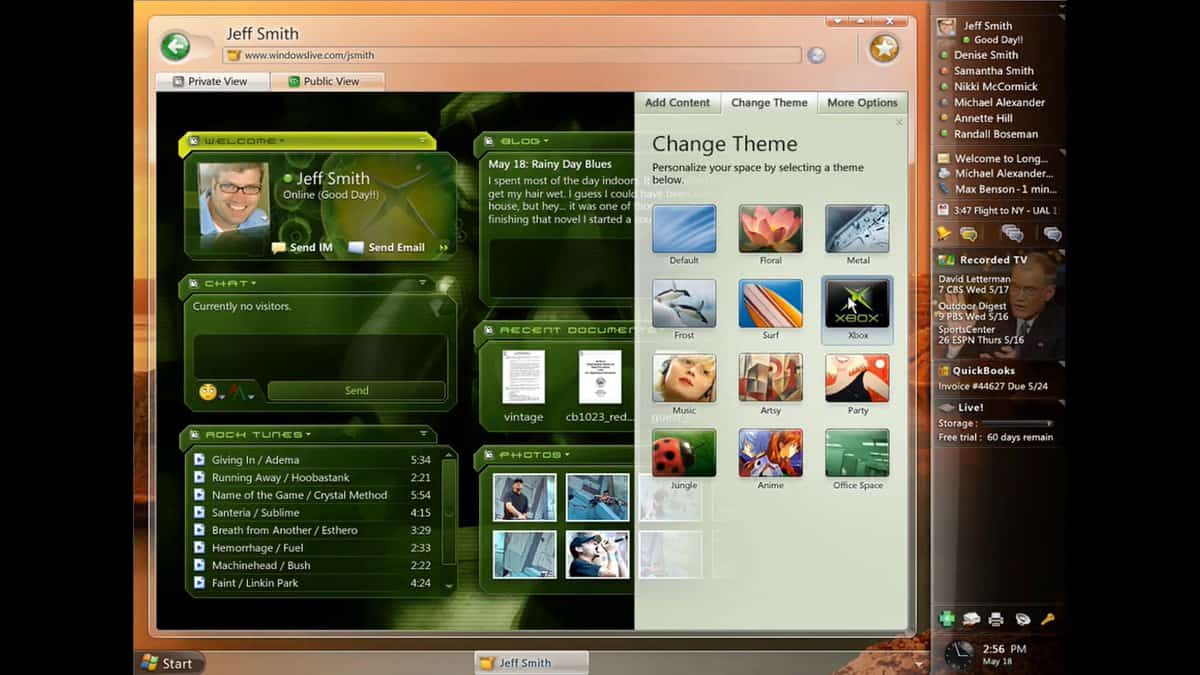This screenshot has width=1200, height=675.
Task: Click the Send button in Chat
Action: point(356,391)
